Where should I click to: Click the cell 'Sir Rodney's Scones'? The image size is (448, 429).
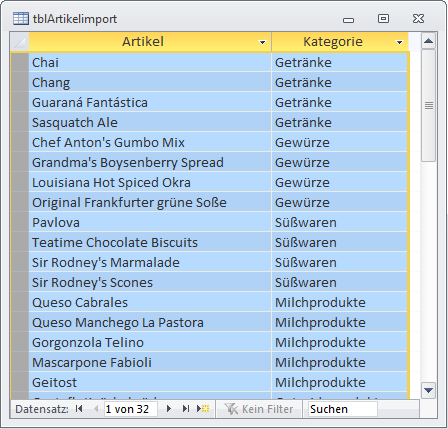(150, 282)
